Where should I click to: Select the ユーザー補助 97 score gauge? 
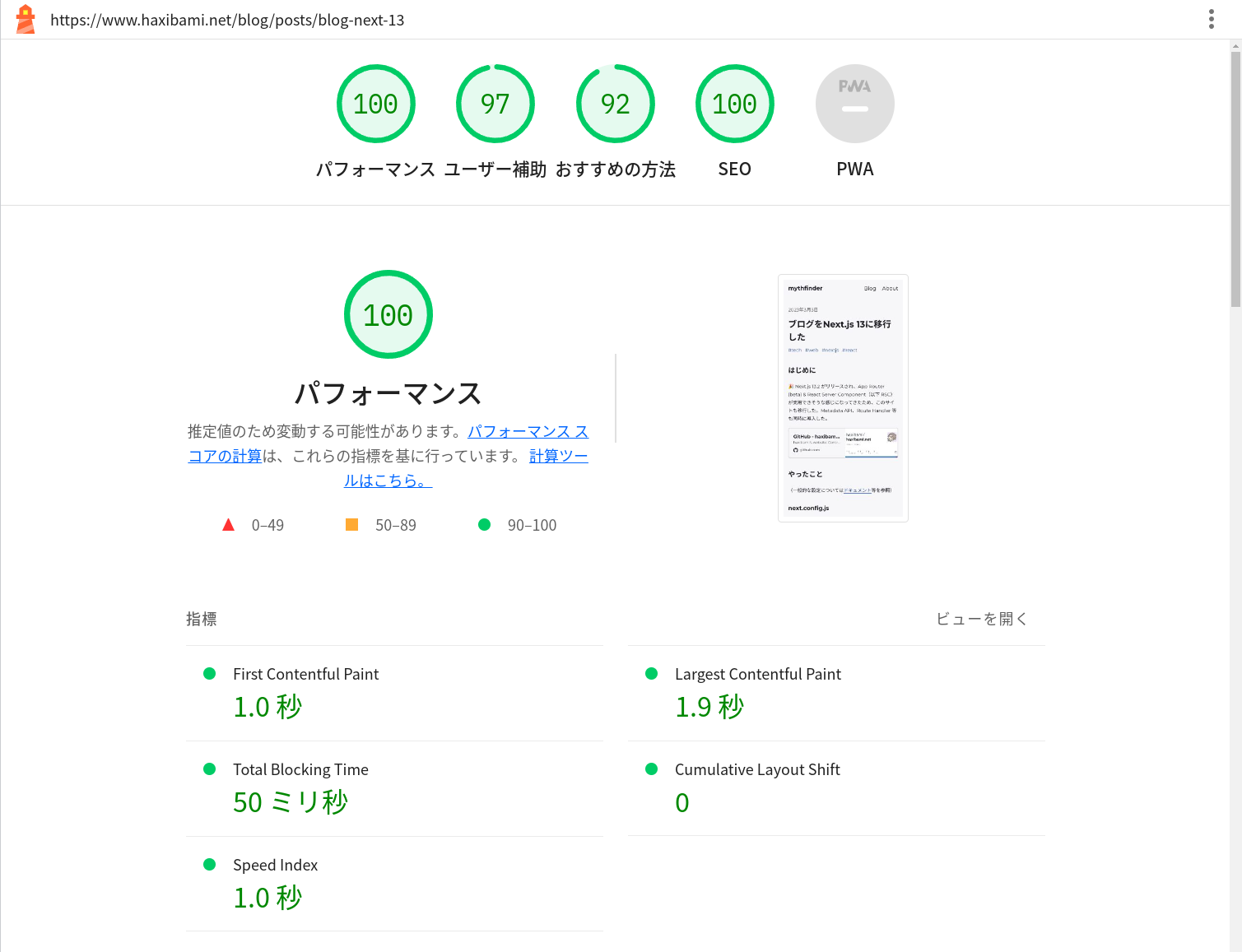[495, 103]
